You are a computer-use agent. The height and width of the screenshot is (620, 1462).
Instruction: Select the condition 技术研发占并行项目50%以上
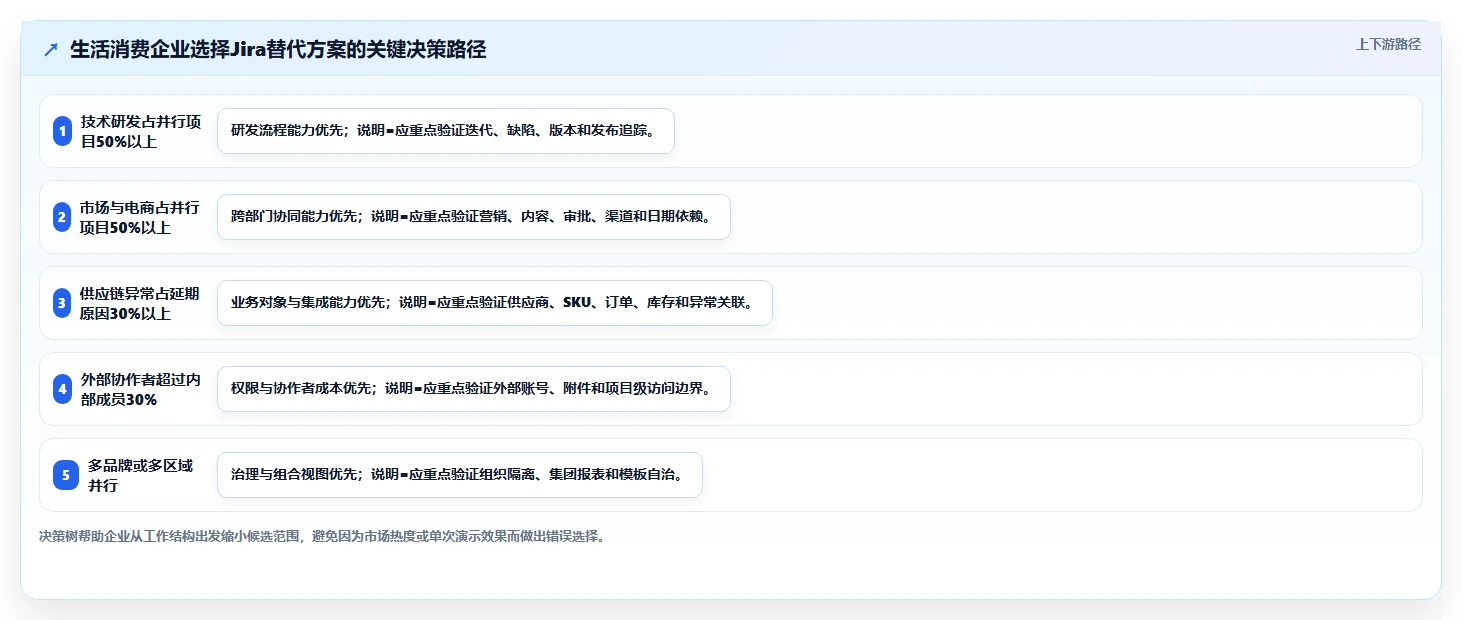tap(141, 131)
